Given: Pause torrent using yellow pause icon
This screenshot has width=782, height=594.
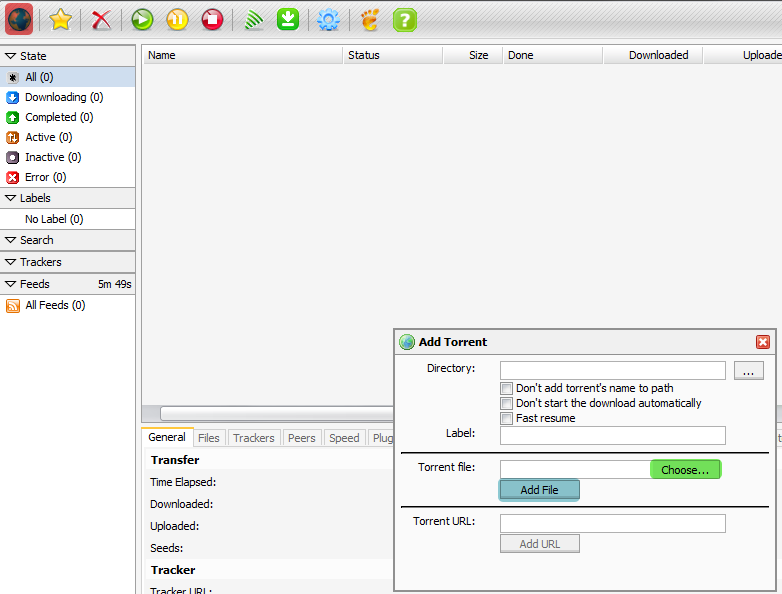Looking at the screenshot, I should [x=176, y=19].
